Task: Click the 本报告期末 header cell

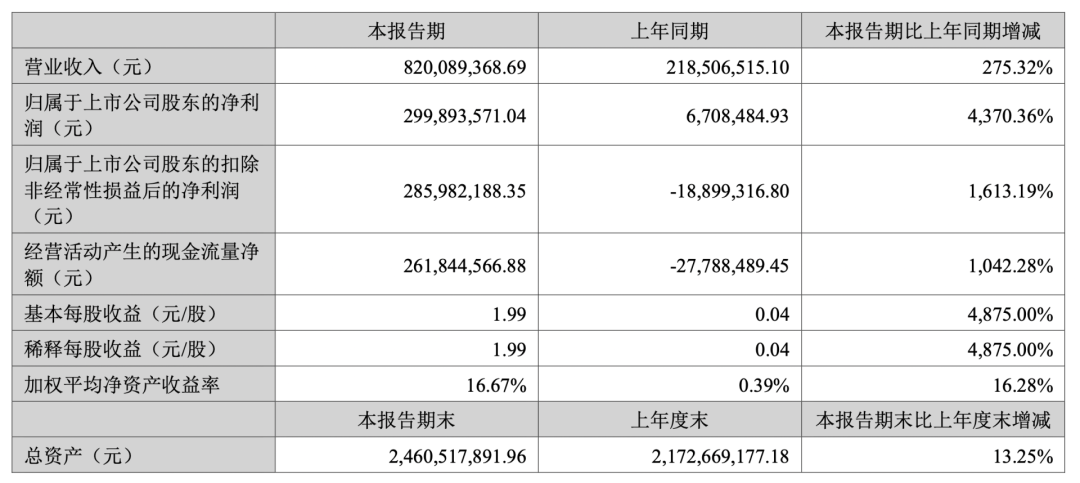Action: [x=406, y=420]
